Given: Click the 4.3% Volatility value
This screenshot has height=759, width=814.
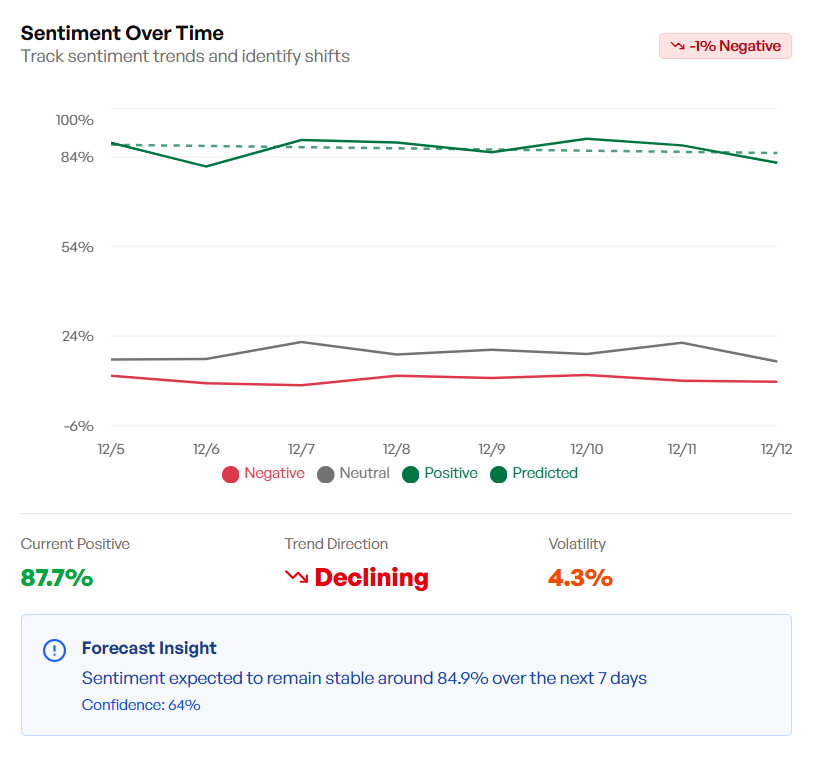Looking at the screenshot, I should point(580,577).
